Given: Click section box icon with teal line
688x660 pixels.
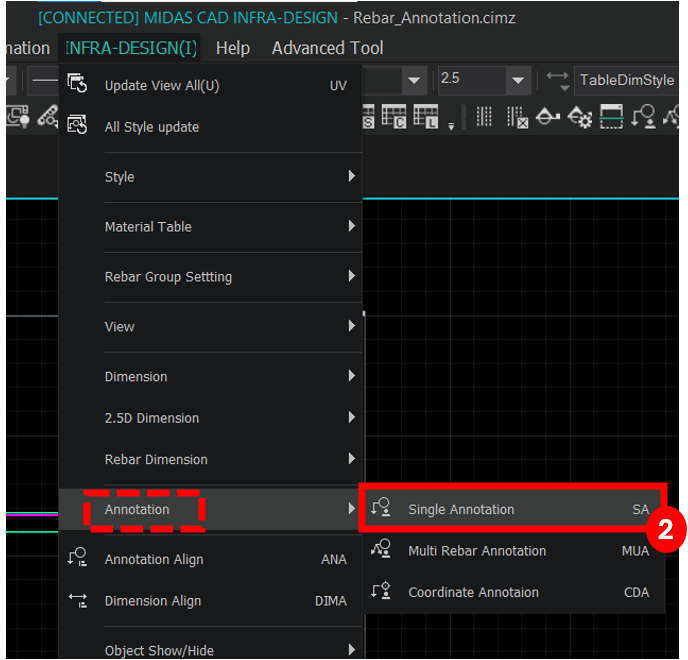Looking at the screenshot, I should (x=611, y=117).
